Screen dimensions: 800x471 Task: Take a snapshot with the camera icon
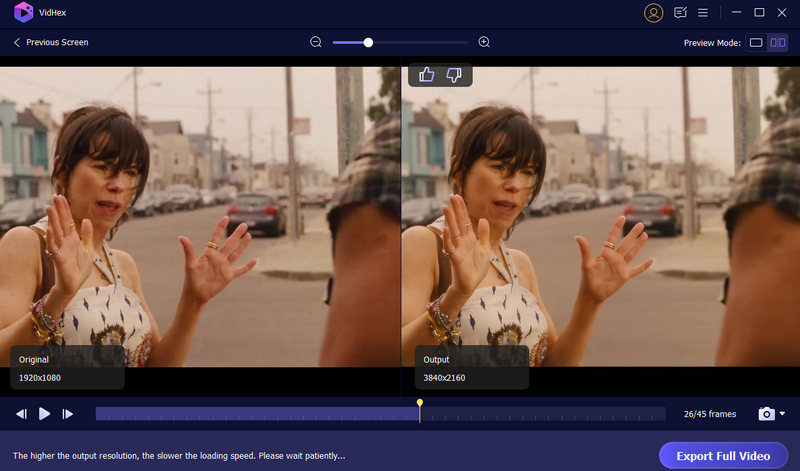(766, 414)
